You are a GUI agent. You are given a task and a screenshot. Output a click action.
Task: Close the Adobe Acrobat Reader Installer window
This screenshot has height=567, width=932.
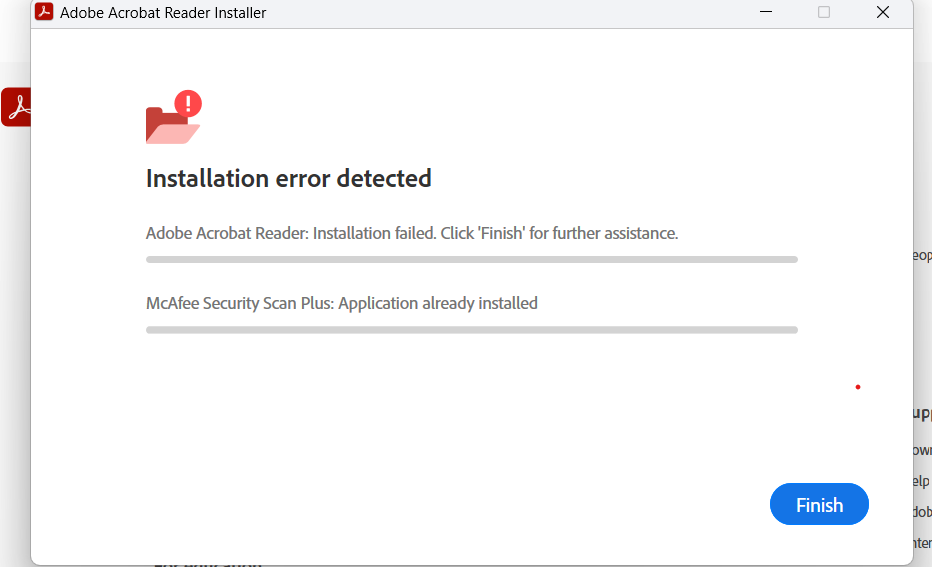pos(883,13)
